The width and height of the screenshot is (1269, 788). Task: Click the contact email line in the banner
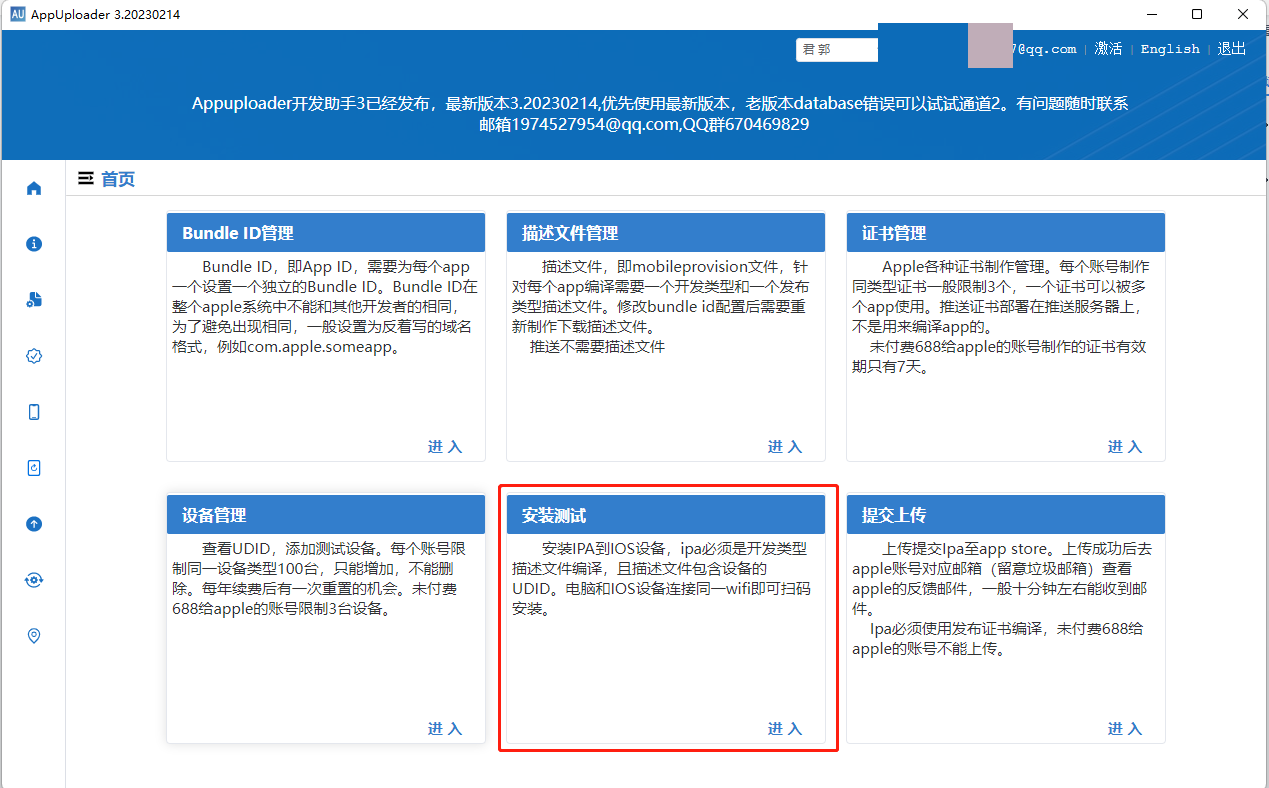tap(644, 125)
